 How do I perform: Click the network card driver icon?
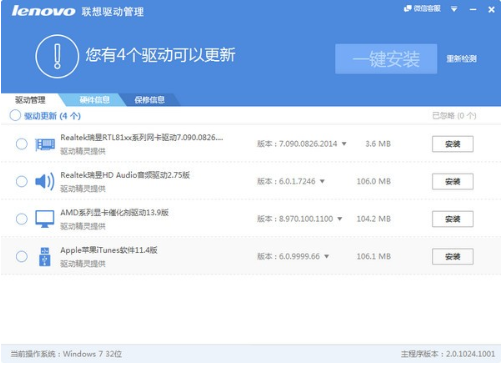45,144
